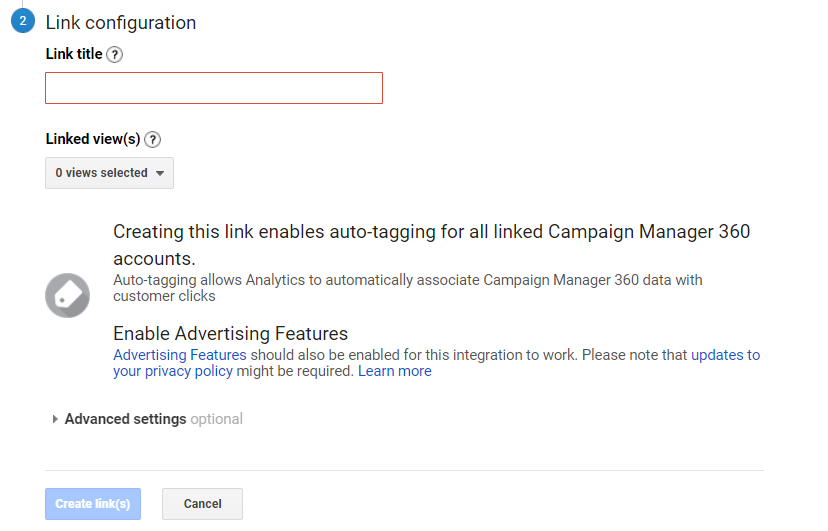
Task: Cancel the link configuration
Action: point(202,504)
